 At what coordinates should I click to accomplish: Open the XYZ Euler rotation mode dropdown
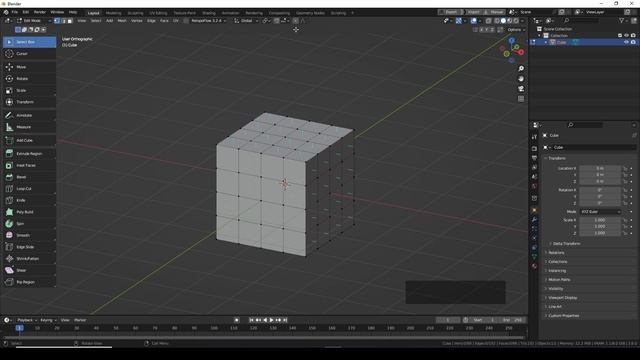[x=600, y=212]
